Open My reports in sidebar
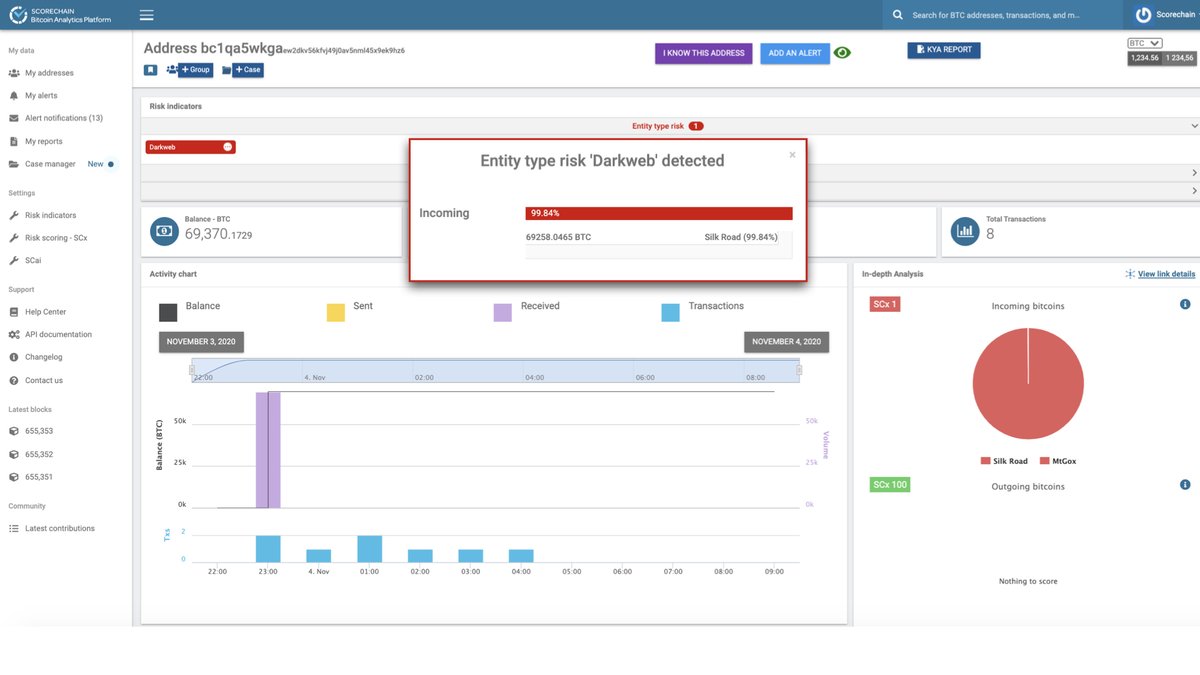The height and width of the screenshot is (675, 1200). point(44,141)
